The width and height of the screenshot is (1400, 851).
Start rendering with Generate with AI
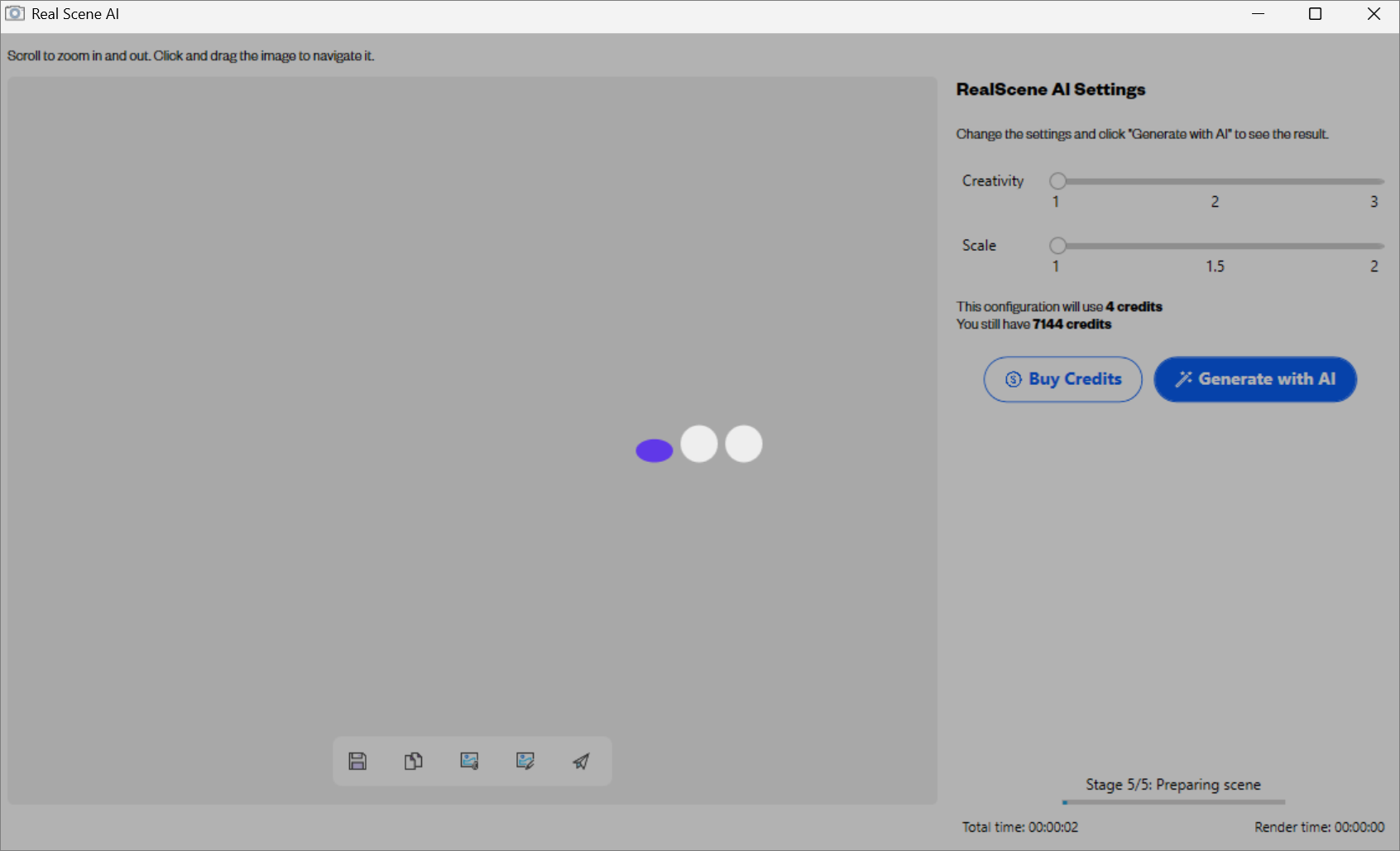[1255, 379]
